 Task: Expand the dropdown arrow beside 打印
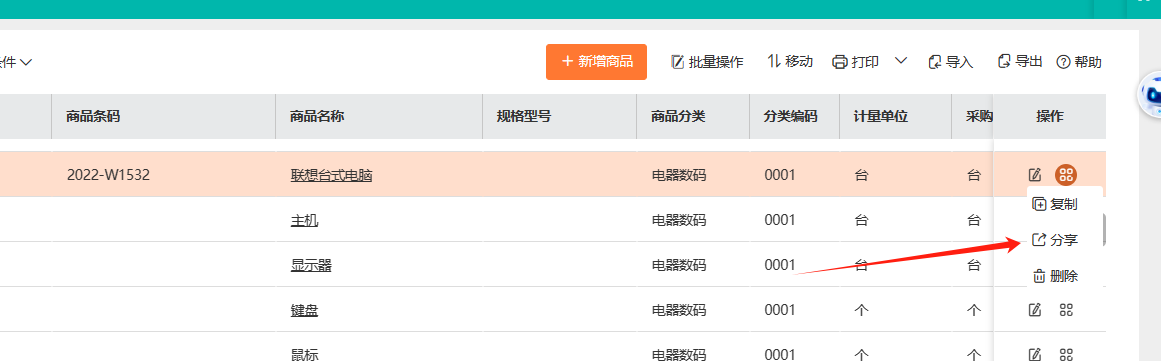(901, 61)
